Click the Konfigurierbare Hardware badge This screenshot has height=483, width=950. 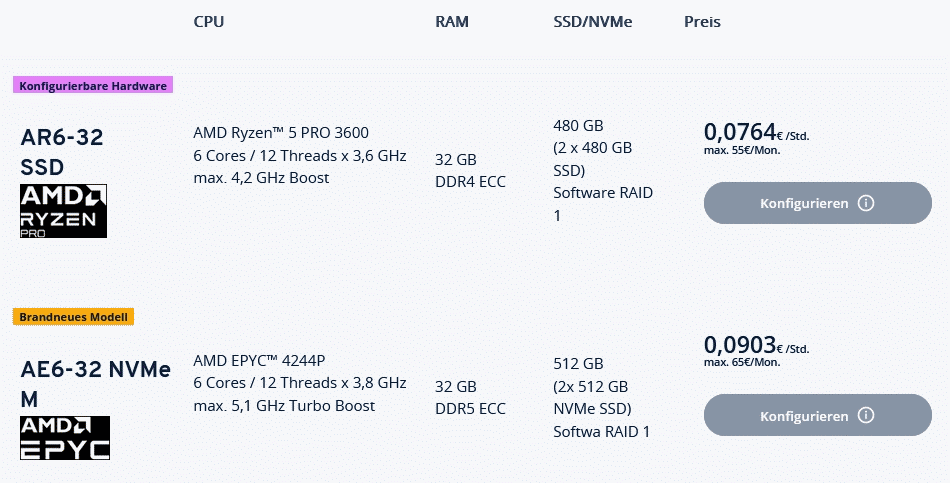click(x=93, y=86)
